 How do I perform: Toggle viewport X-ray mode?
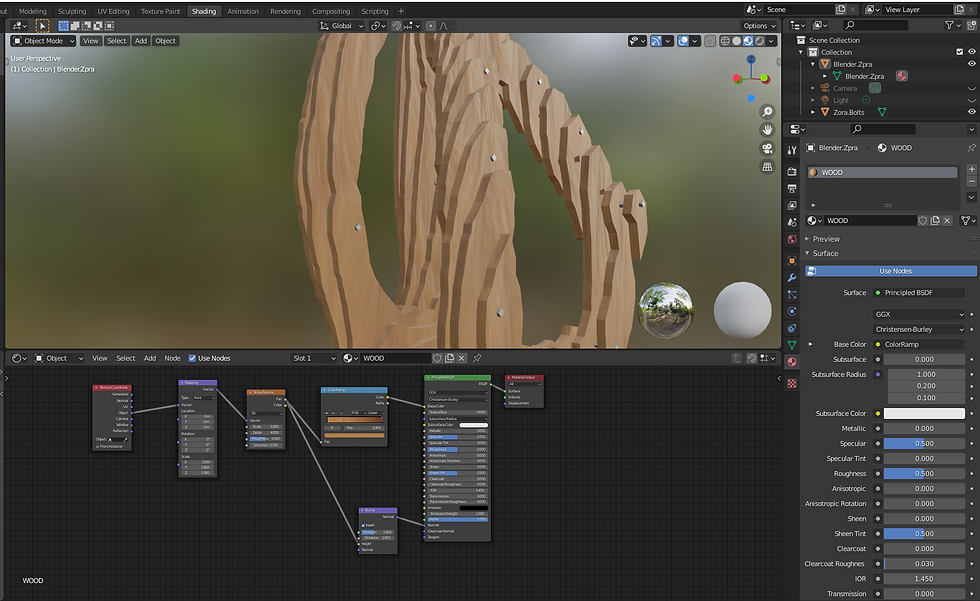710,41
